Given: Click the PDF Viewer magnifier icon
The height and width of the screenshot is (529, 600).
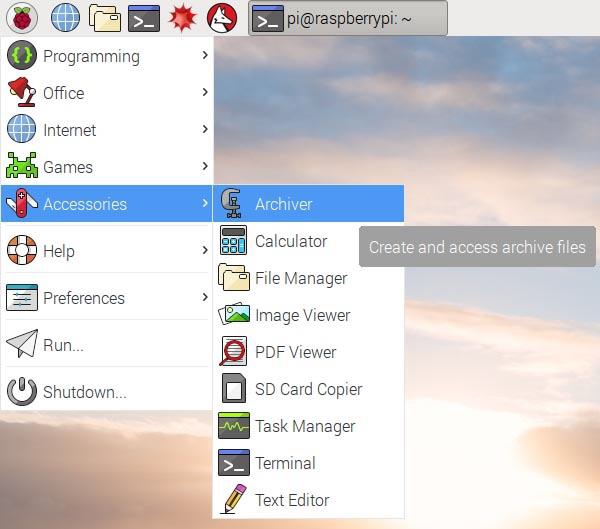Looking at the screenshot, I should (x=233, y=351).
